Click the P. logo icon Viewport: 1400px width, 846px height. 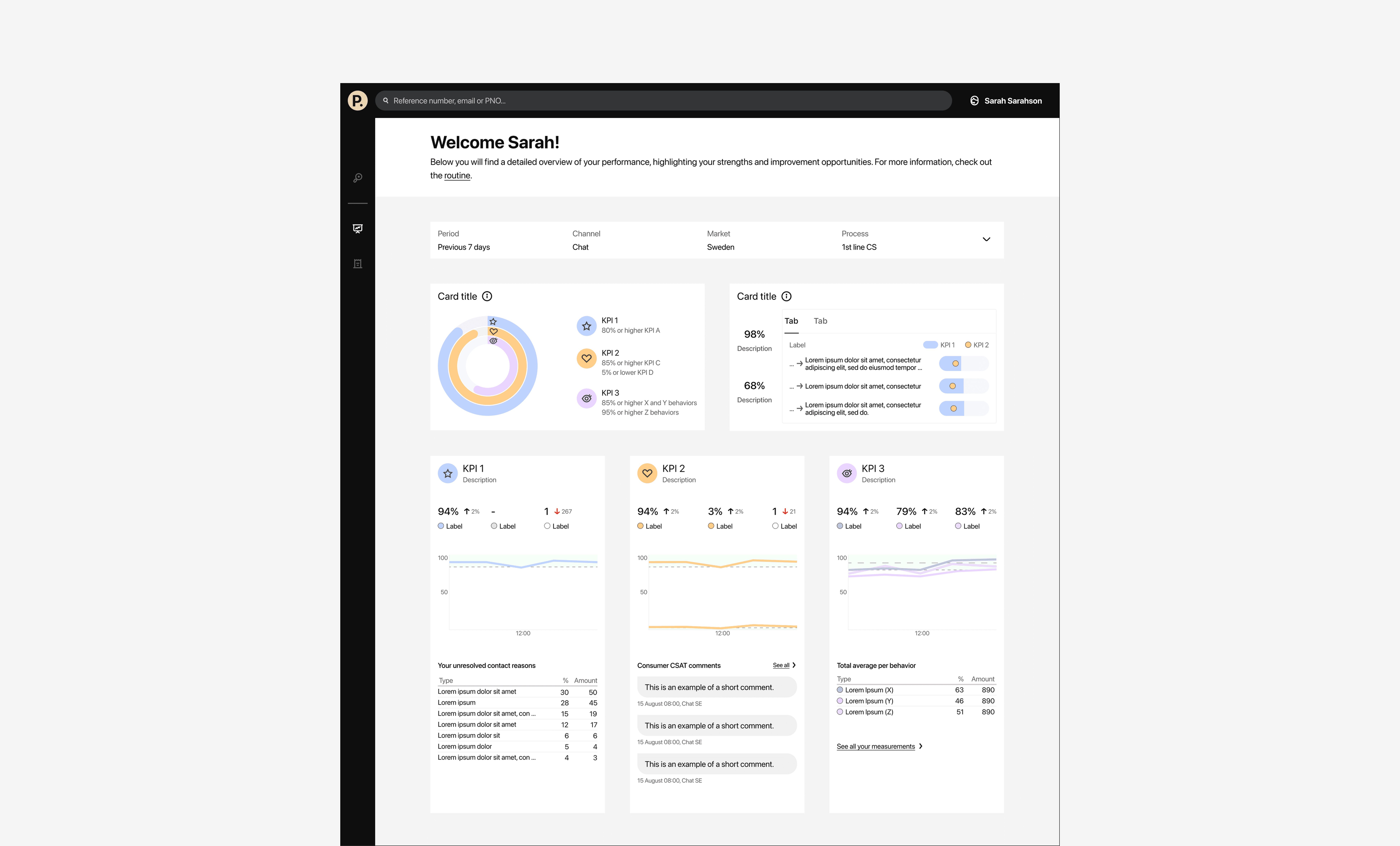pyautogui.click(x=357, y=101)
